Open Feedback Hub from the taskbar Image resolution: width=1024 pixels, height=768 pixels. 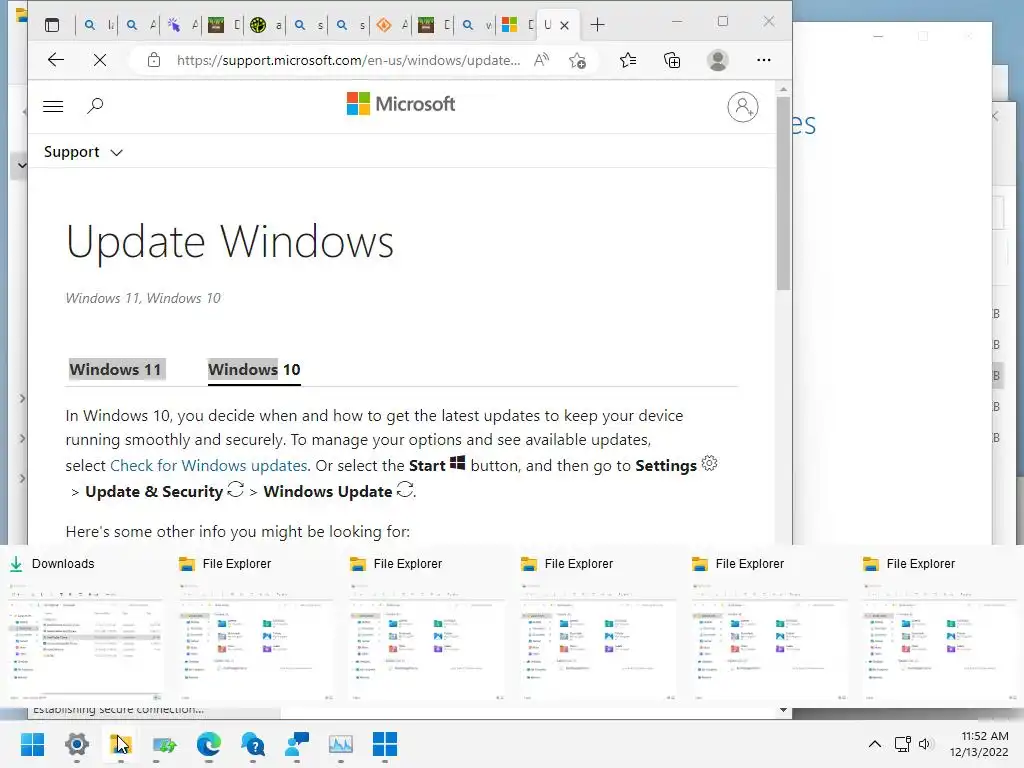297,744
